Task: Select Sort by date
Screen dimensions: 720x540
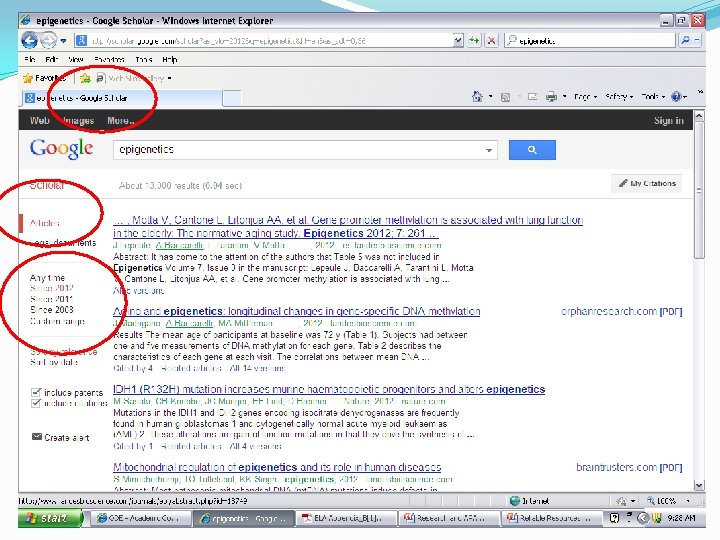Action: (54, 362)
